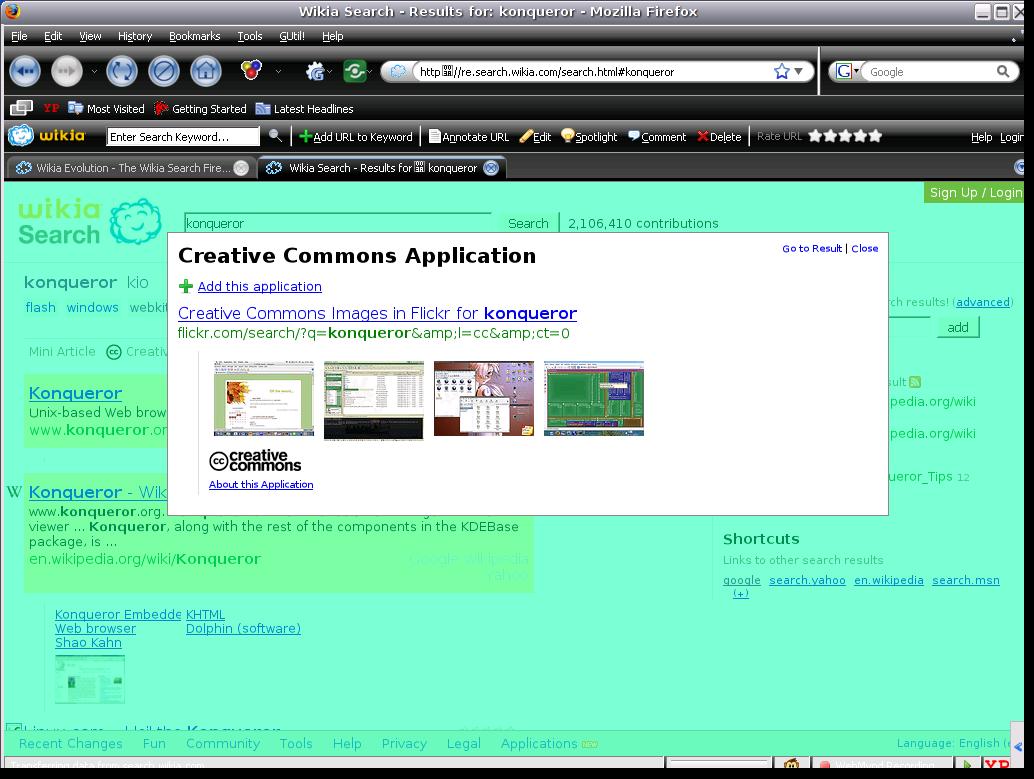
Task: Click the Dolphin (software) link
Action: pyautogui.click(x=243, y=629)
